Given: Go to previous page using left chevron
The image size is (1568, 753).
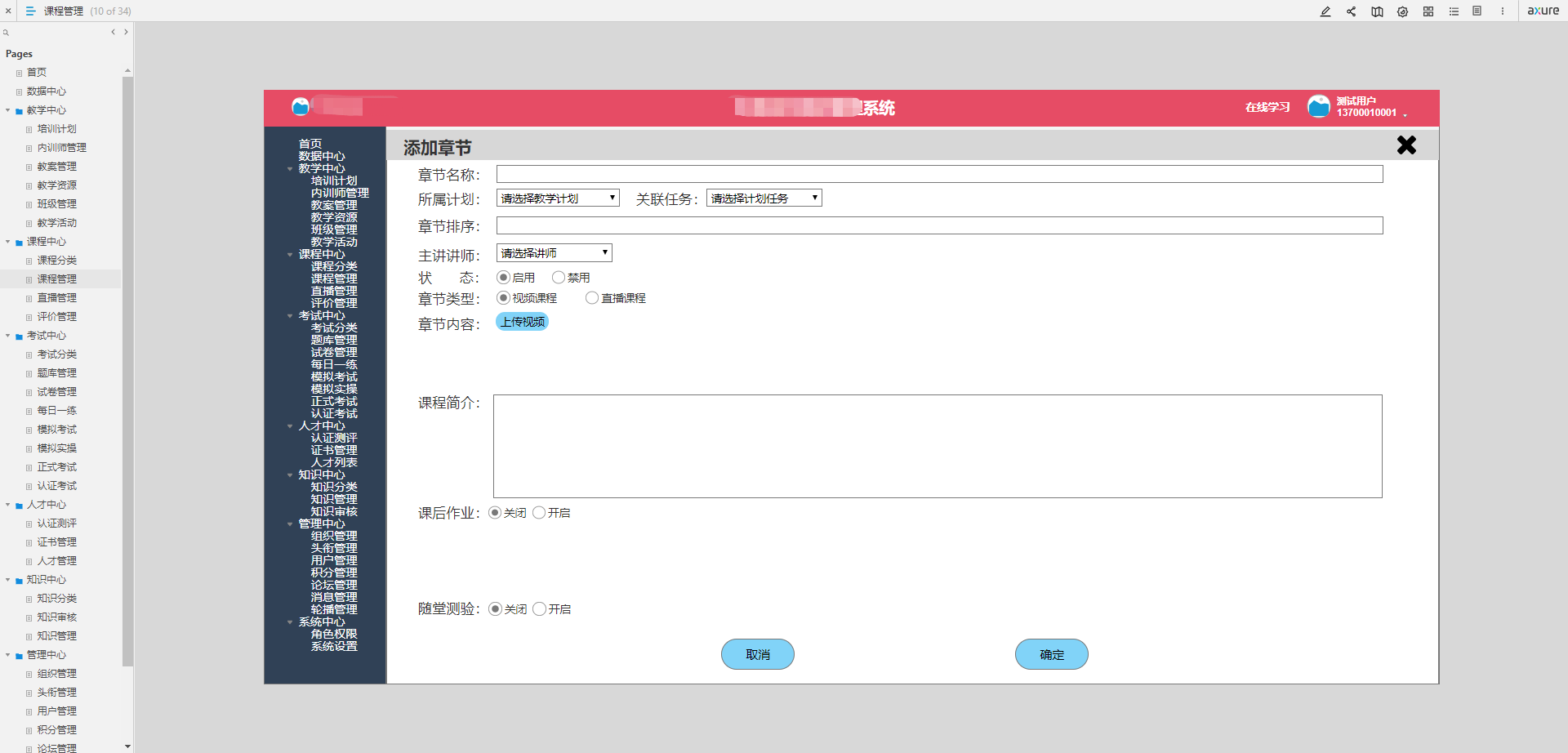Looking at the screenshot, I should pyautogui.click(x=113, y=32).
